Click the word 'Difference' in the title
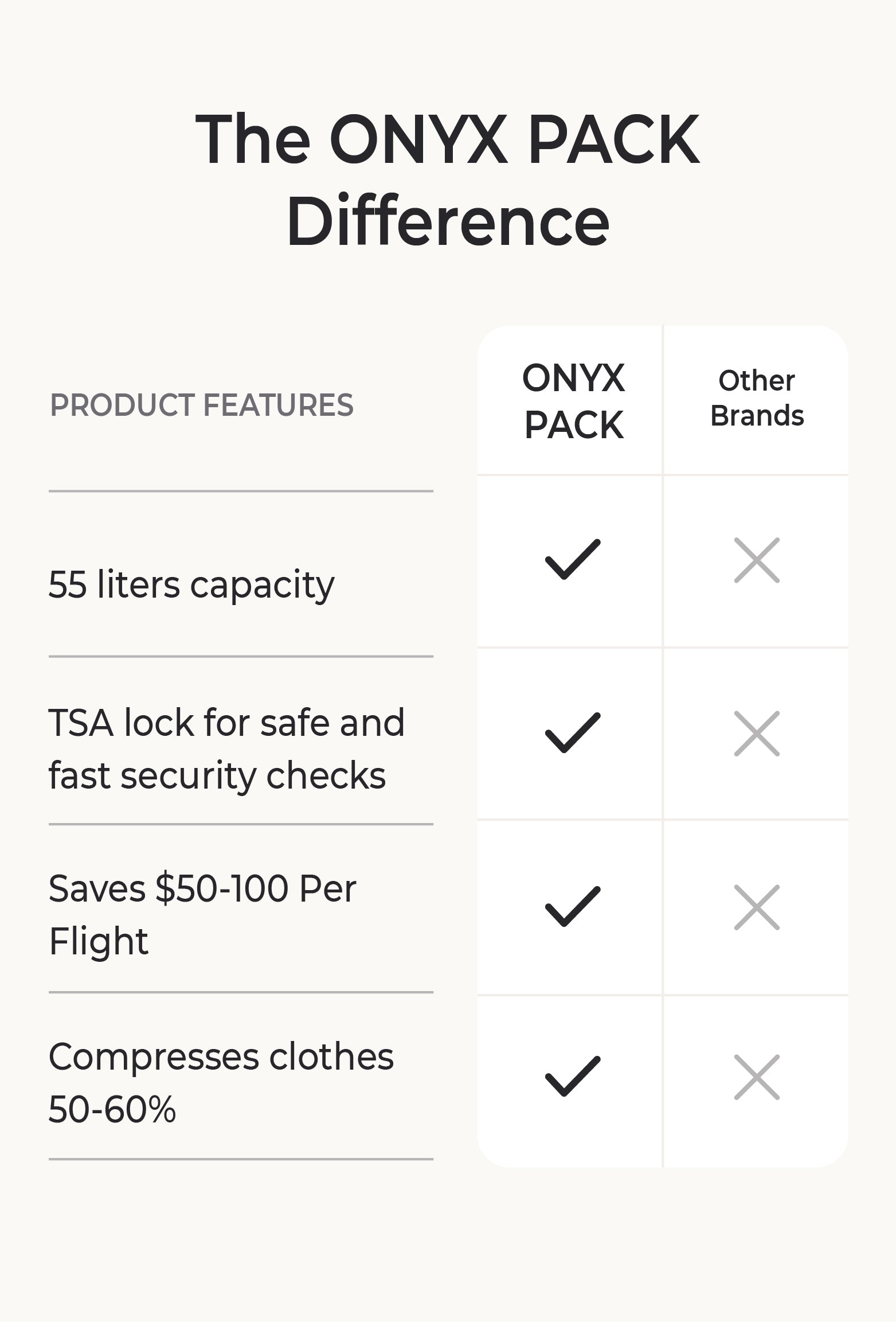The image size is (896, 1322). click(448, 221)
